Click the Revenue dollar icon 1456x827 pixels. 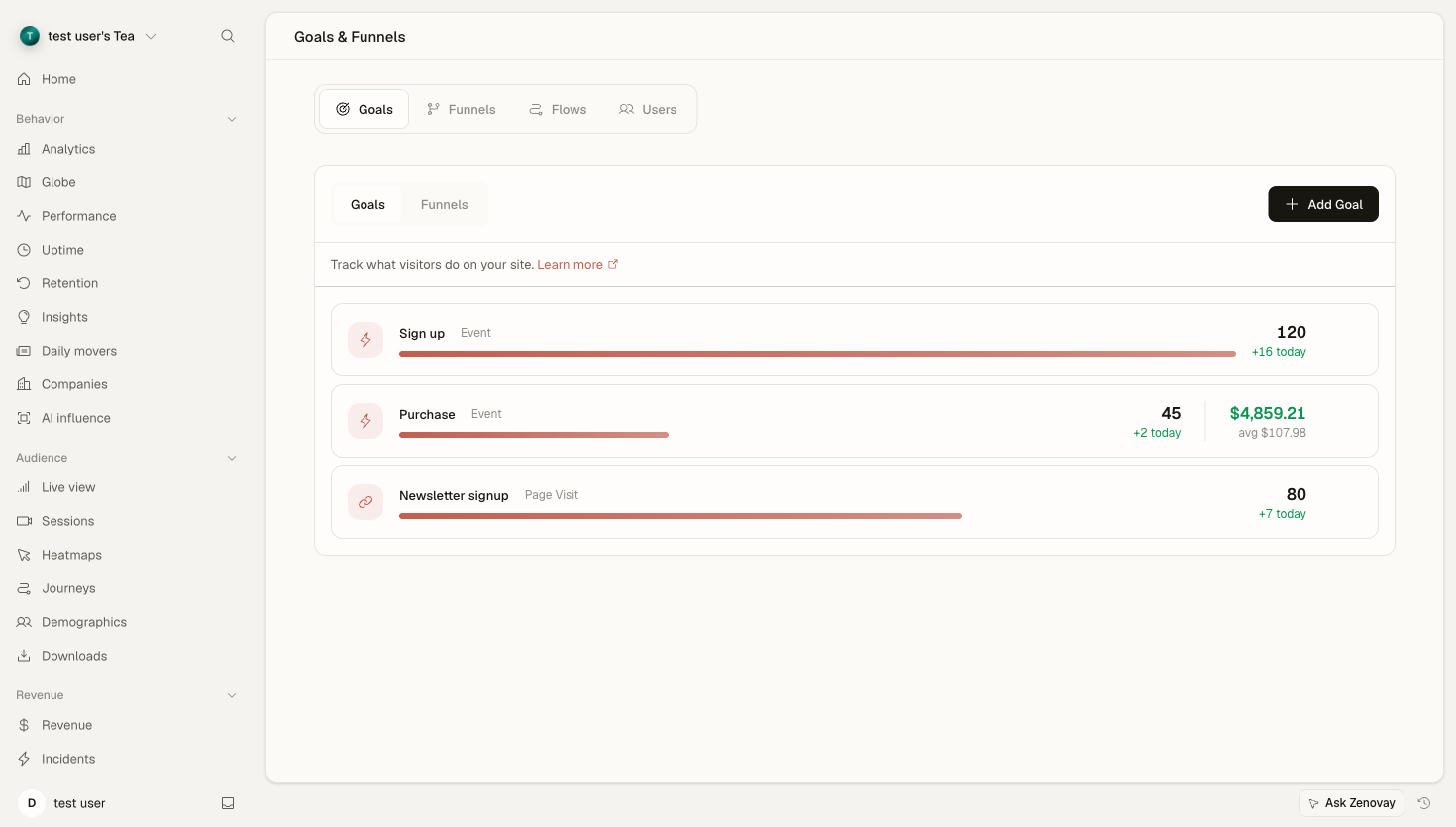pos(24,725)
